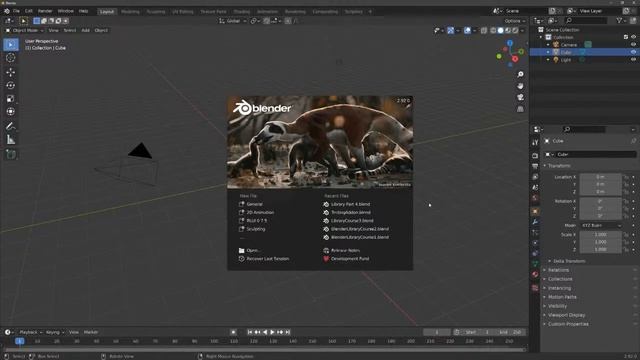
Task: Open the Render menu
Action: [x=45, y=11]
